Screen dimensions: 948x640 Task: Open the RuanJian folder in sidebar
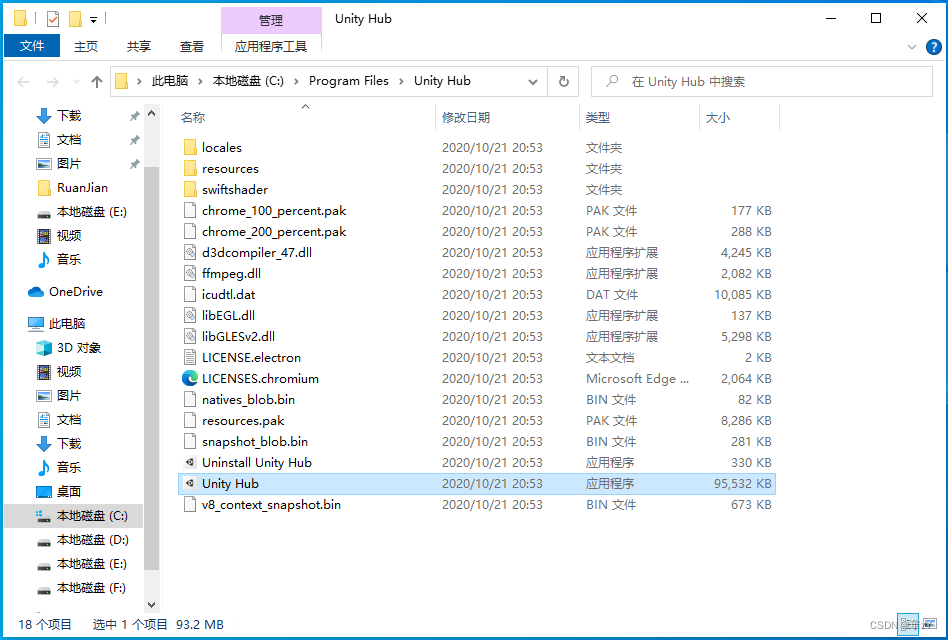click(82, 188)
